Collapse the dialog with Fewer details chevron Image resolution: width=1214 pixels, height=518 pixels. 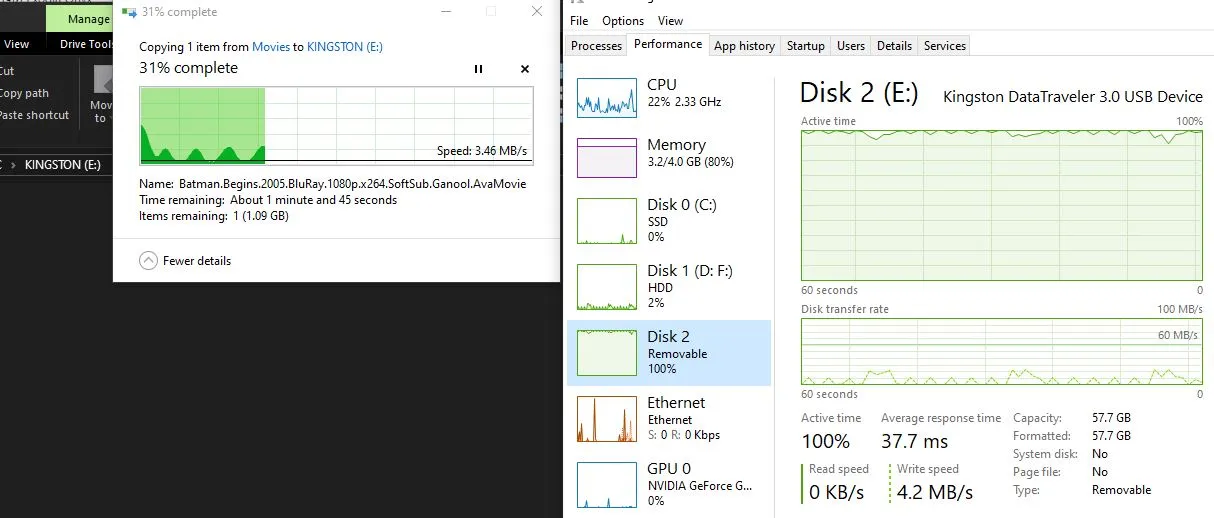pos(148,261)
